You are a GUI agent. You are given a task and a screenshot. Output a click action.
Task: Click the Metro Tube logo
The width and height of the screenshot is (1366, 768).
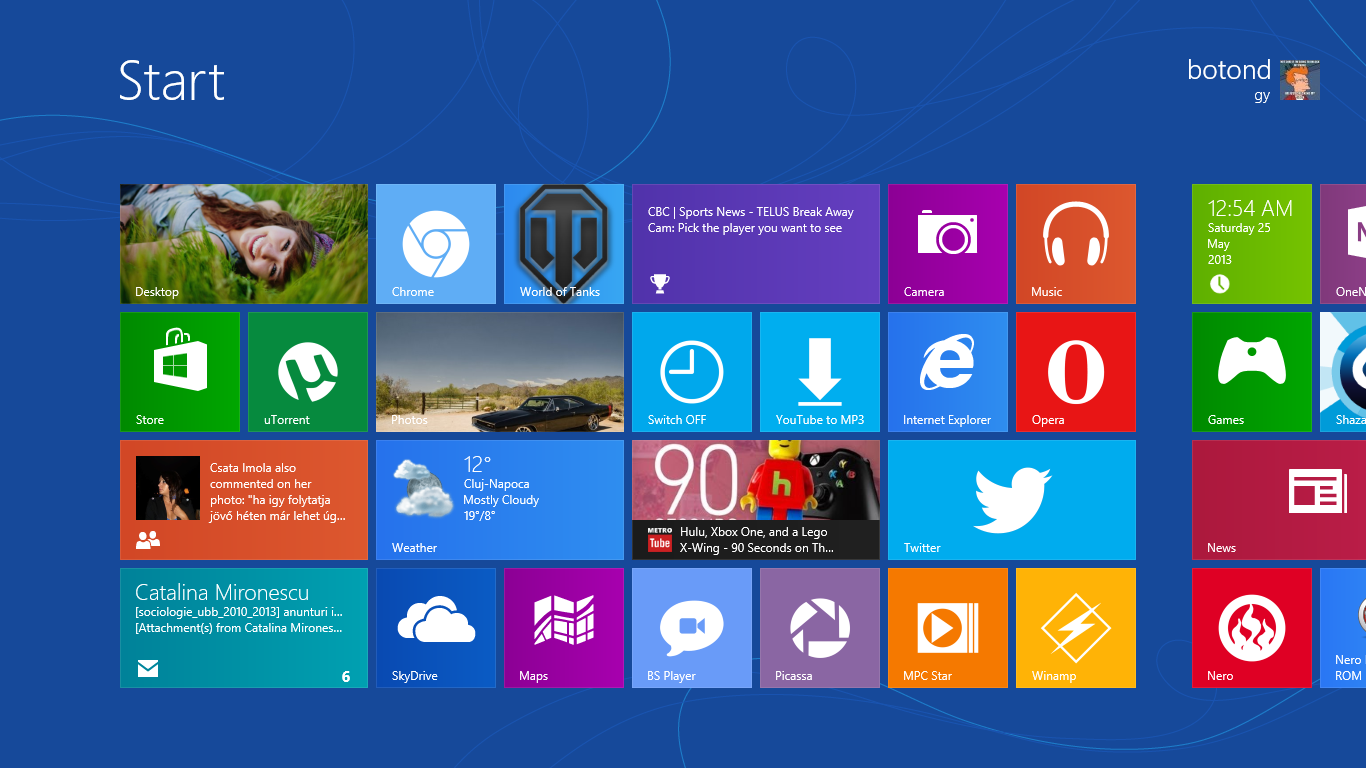pos(659,540)
